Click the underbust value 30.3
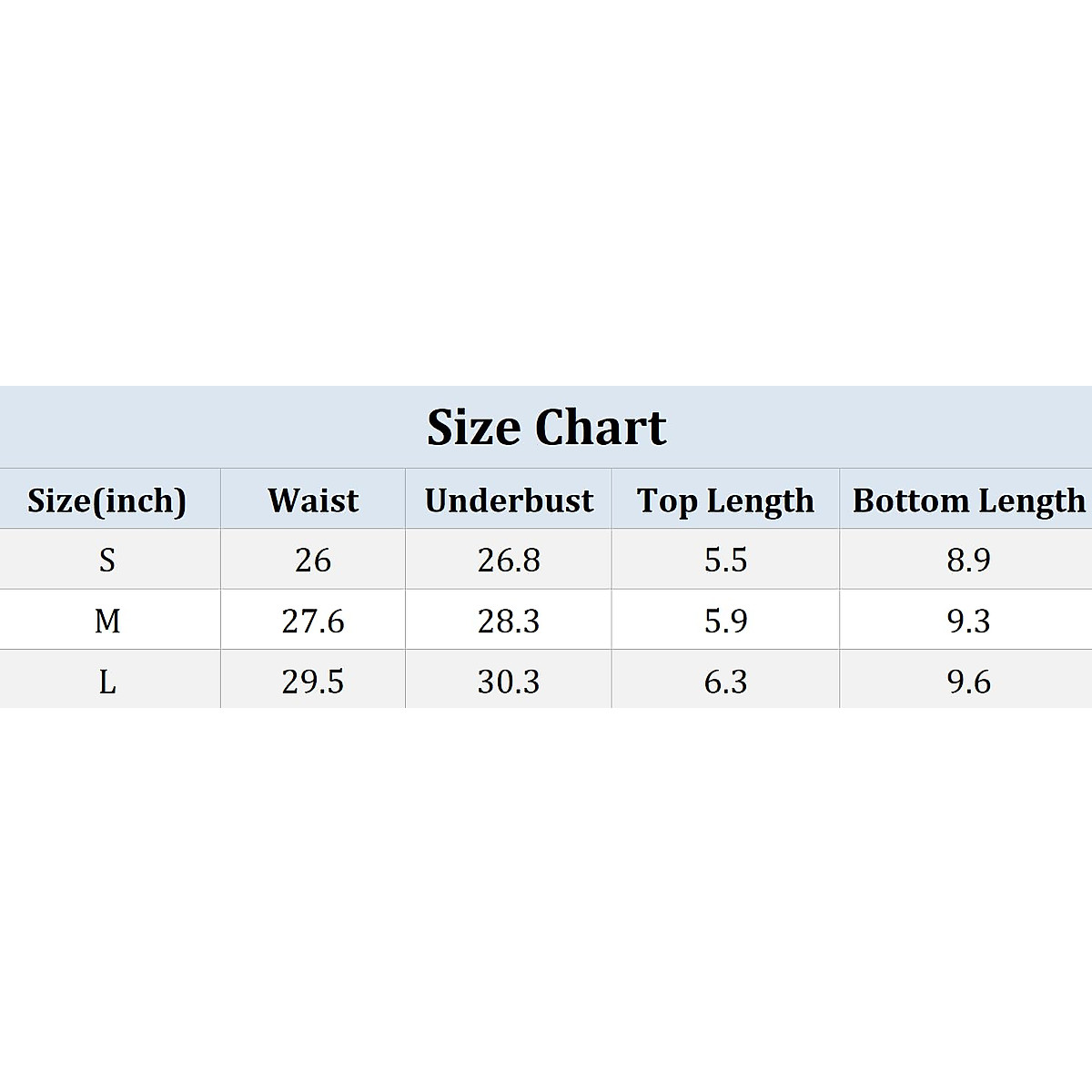 coord(509,682)
